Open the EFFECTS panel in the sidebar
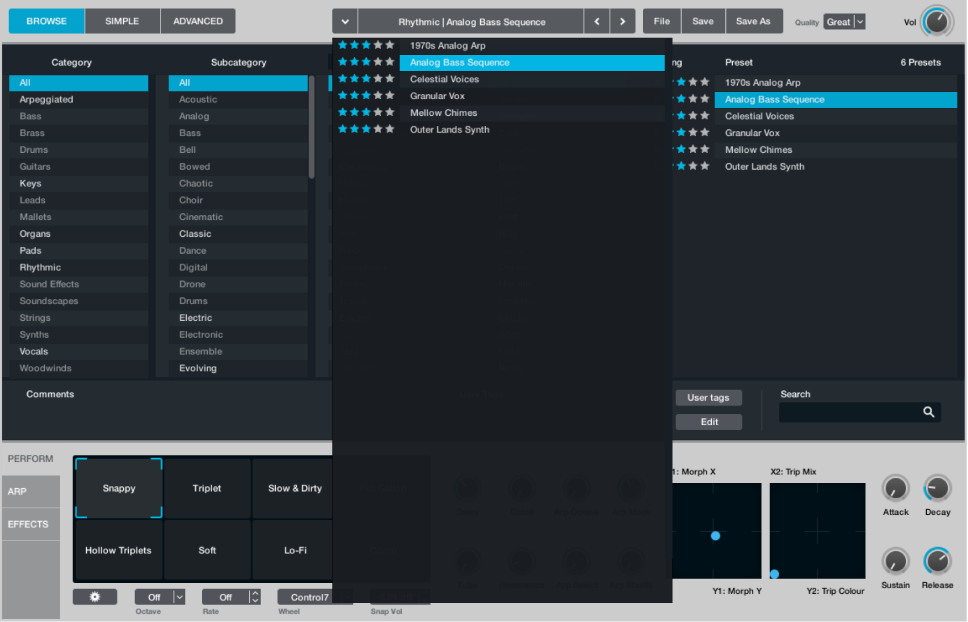 coord(30,523)
